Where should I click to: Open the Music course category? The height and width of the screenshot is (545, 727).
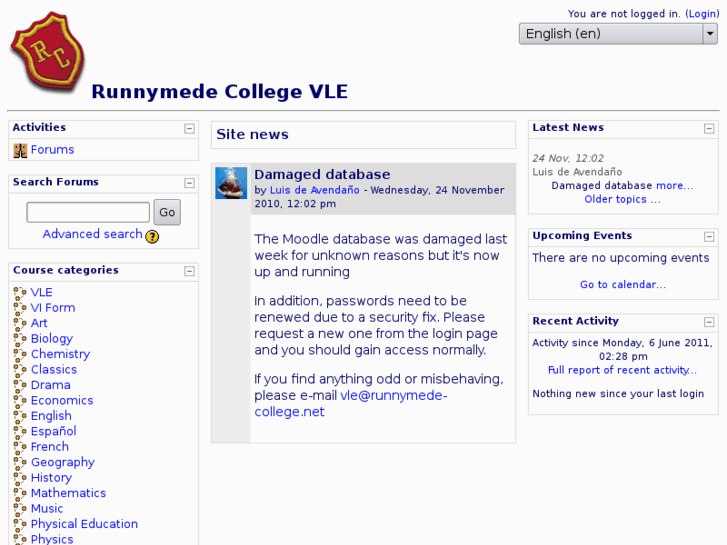[x=47, y=508]
